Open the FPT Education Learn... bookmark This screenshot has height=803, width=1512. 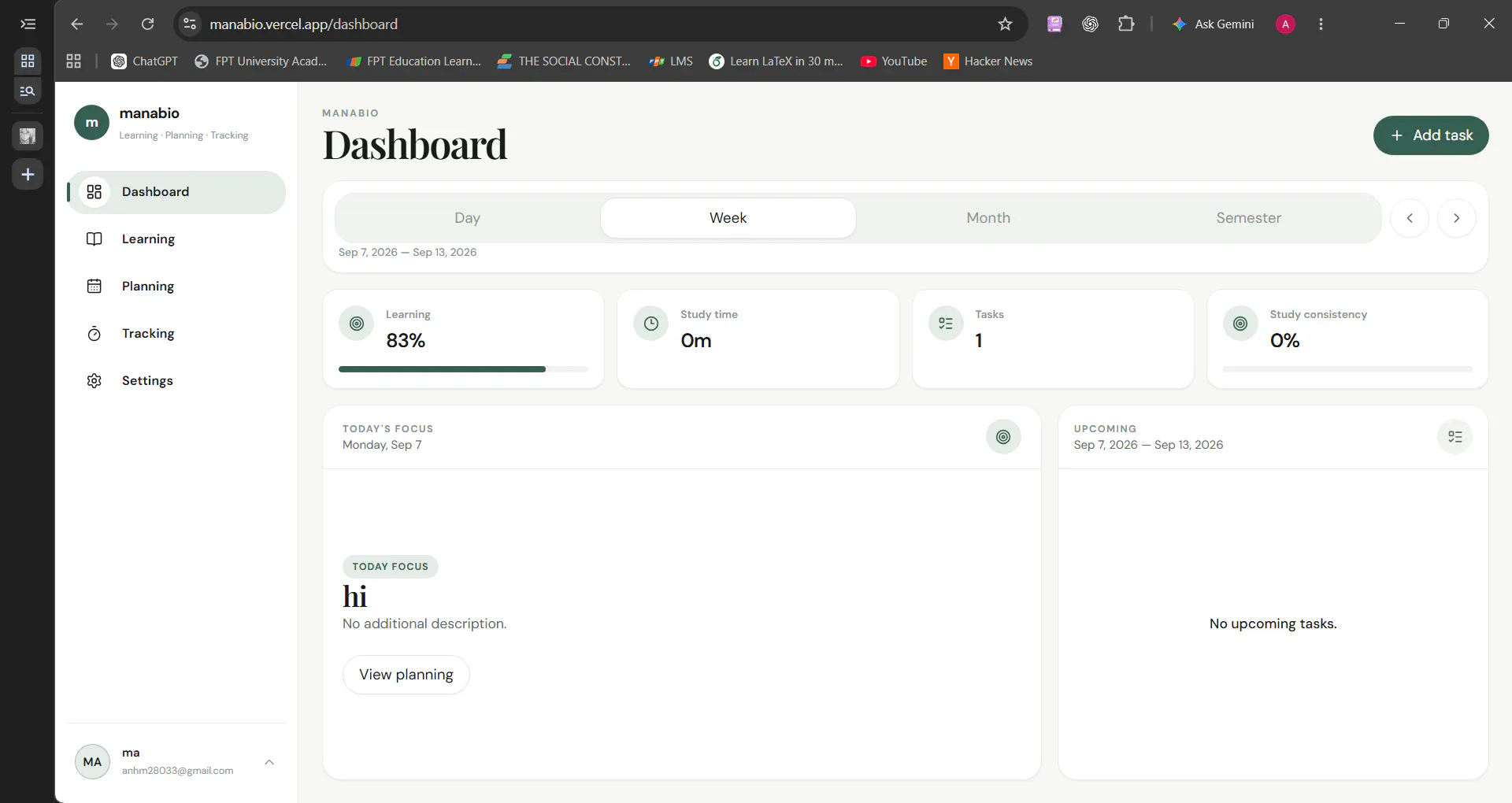tap(414, 61)
